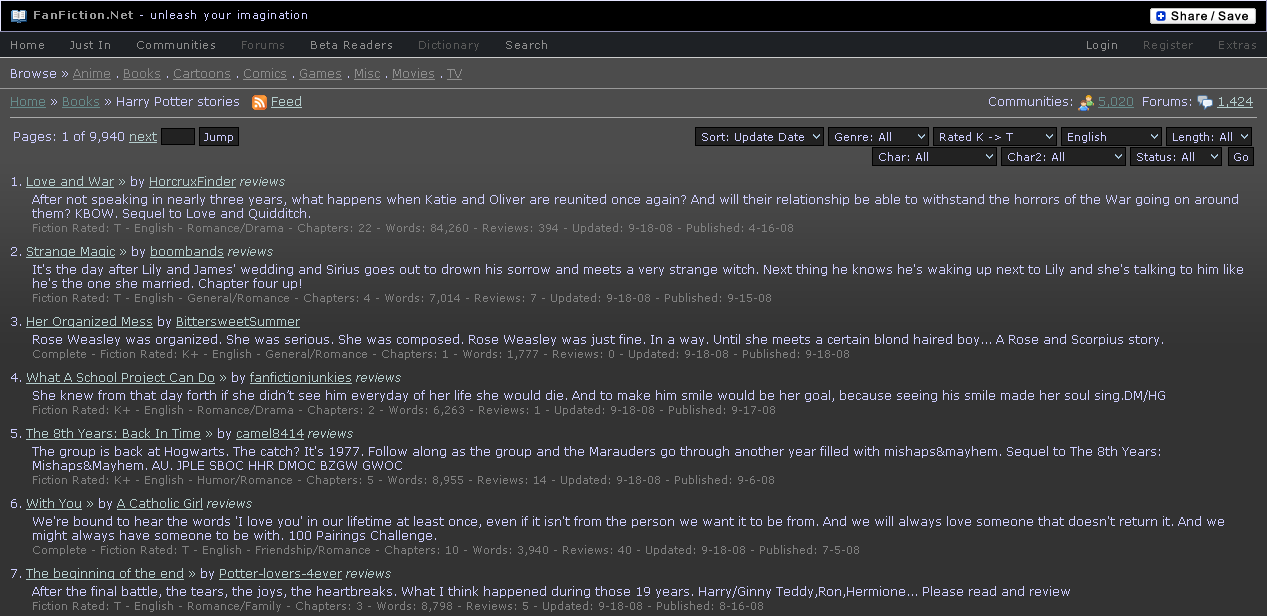Open the story What A School Project Can Do
Viewport: 1267px width, 616px height.
[x=120, y=378]
